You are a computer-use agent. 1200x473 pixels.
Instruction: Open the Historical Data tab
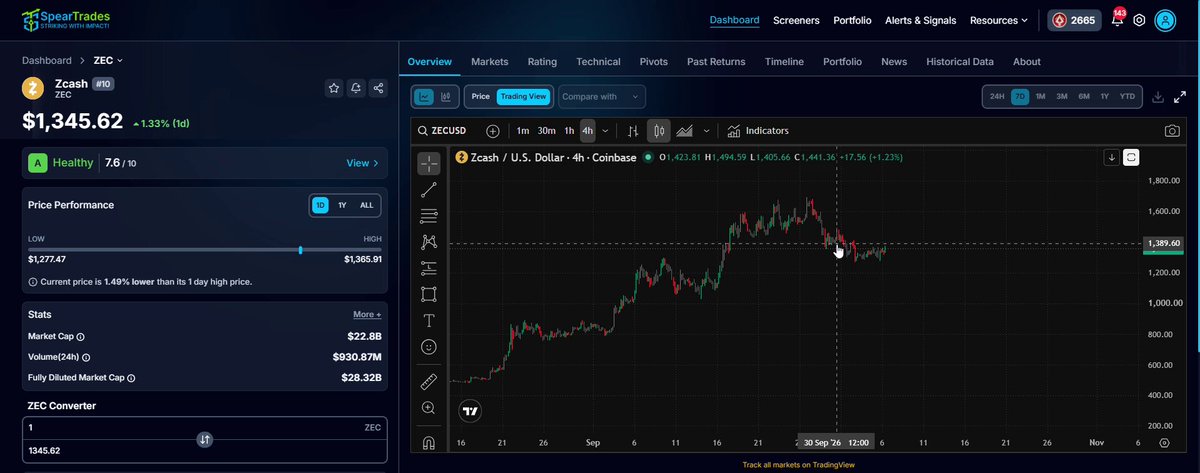pyautogui.click(x=960, y=61)
